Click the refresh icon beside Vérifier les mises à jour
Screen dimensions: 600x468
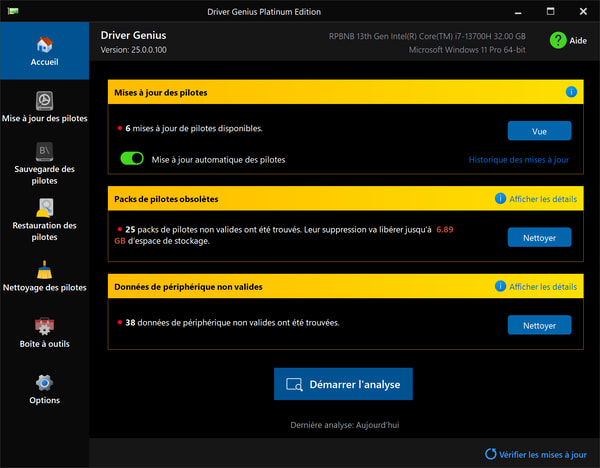tap(491, 454)
